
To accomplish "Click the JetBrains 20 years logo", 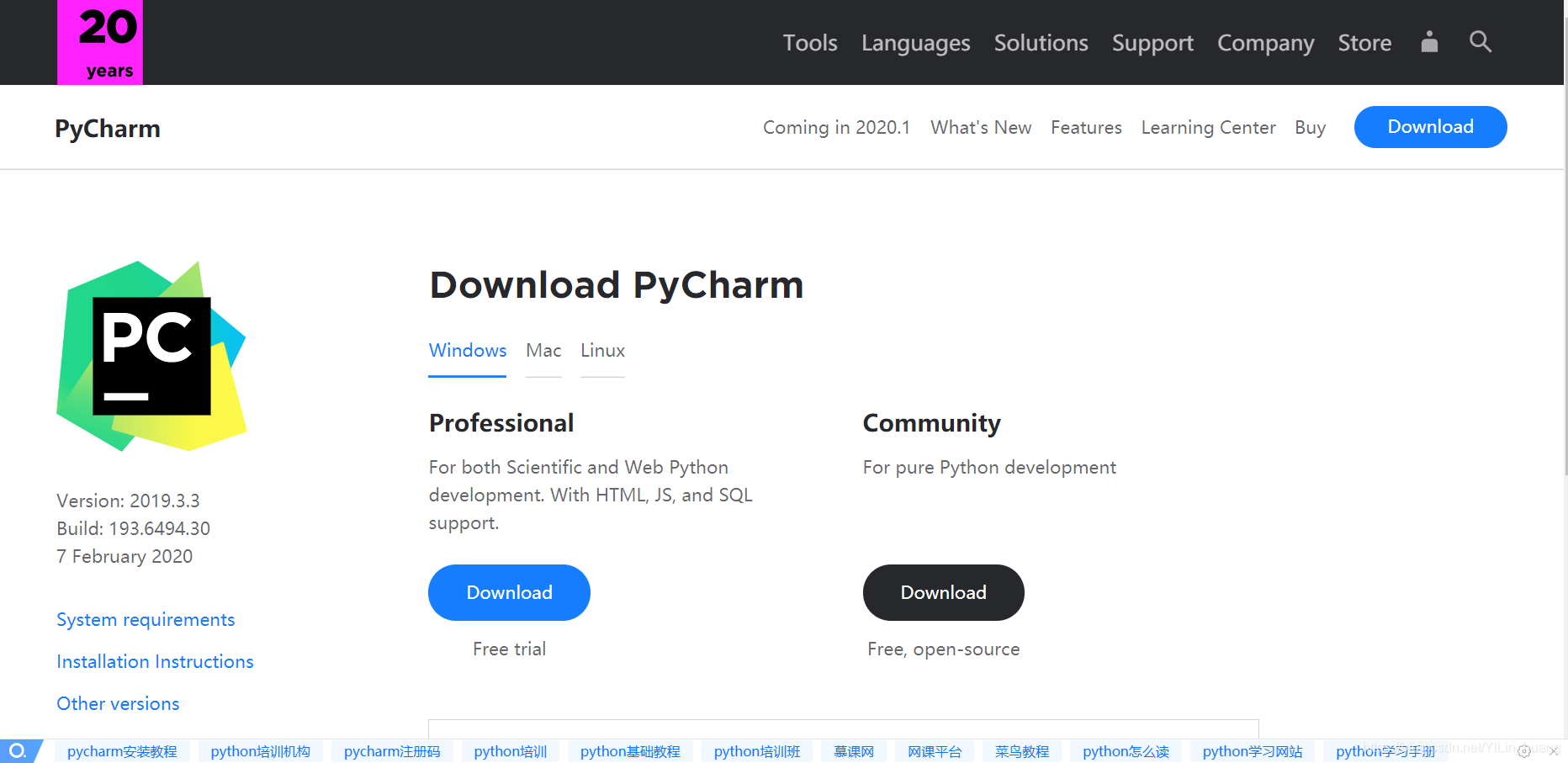I will click(100, 42).
